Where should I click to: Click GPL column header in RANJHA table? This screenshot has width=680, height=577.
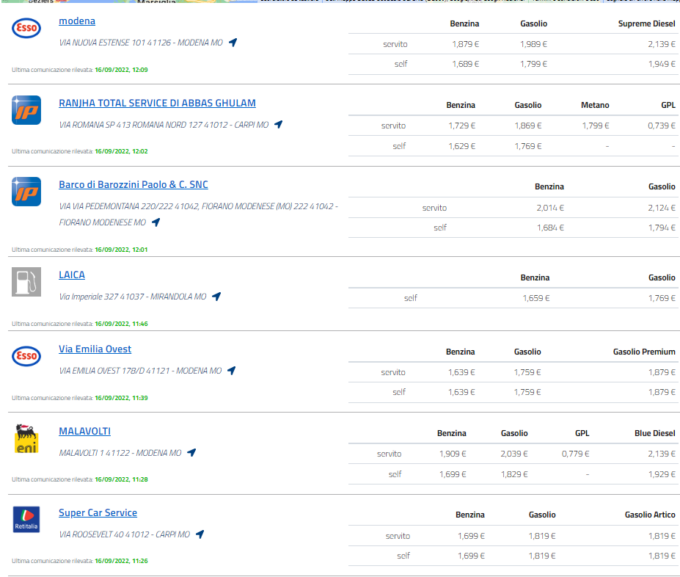668,105
